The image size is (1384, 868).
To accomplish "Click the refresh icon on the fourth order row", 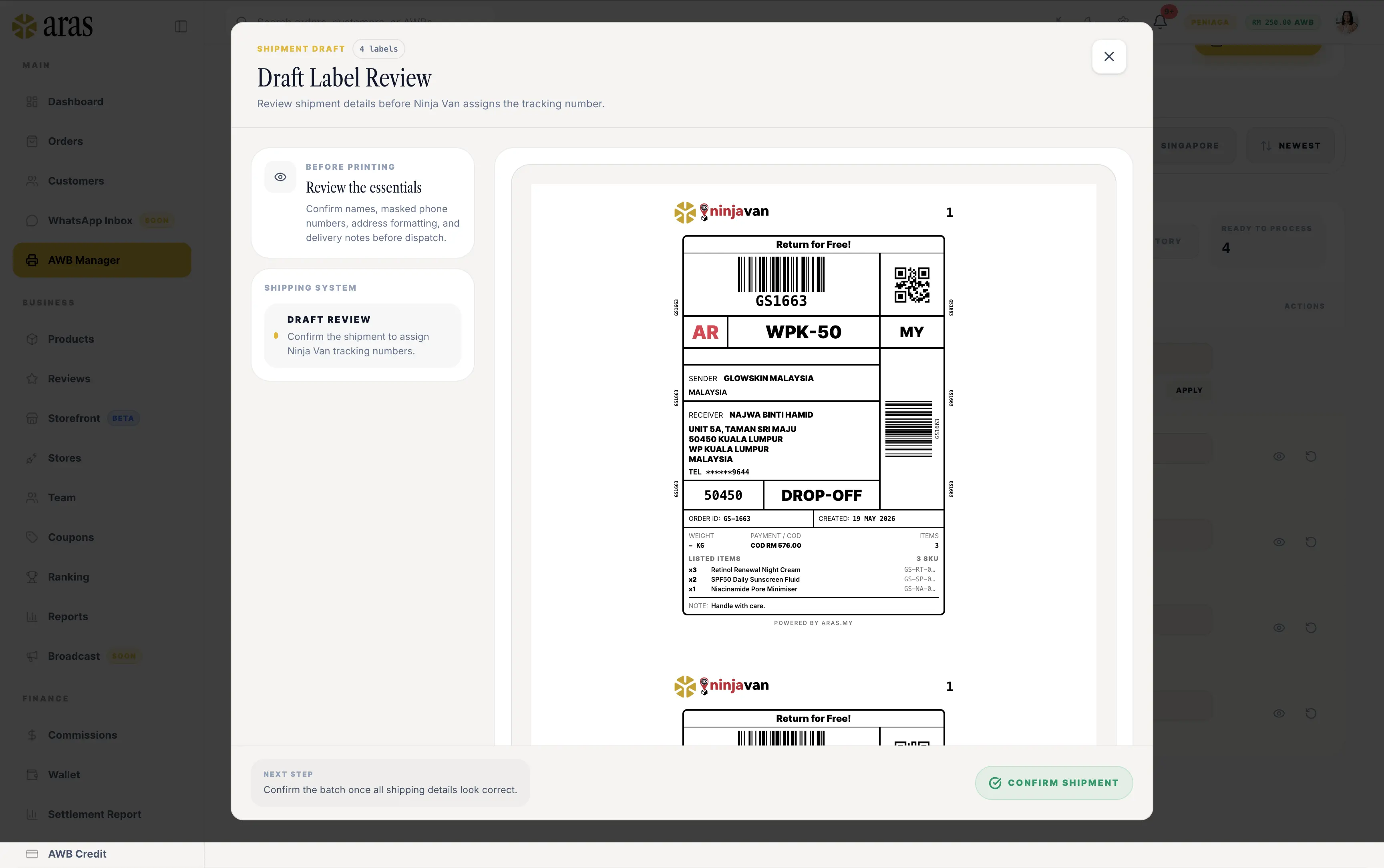I will point(1311,713).
